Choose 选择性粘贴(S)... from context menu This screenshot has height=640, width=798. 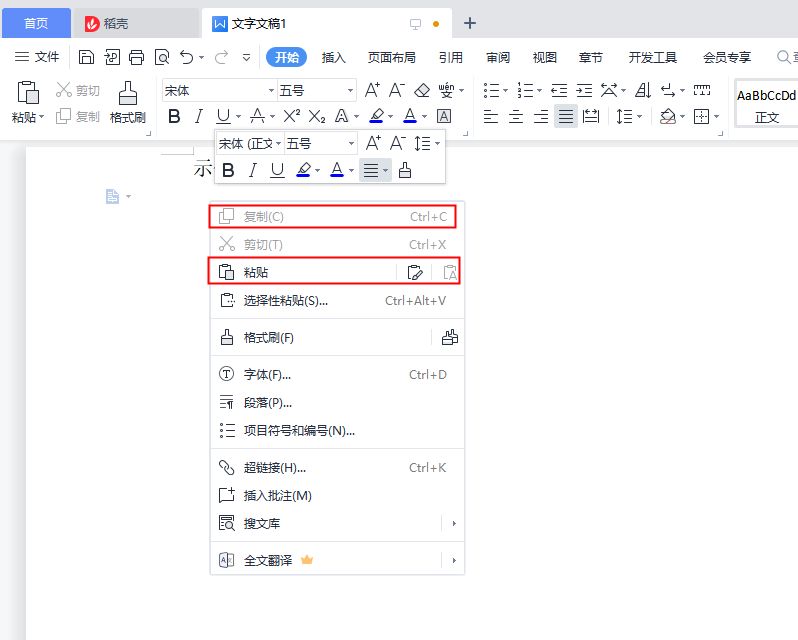coord(337,301)
